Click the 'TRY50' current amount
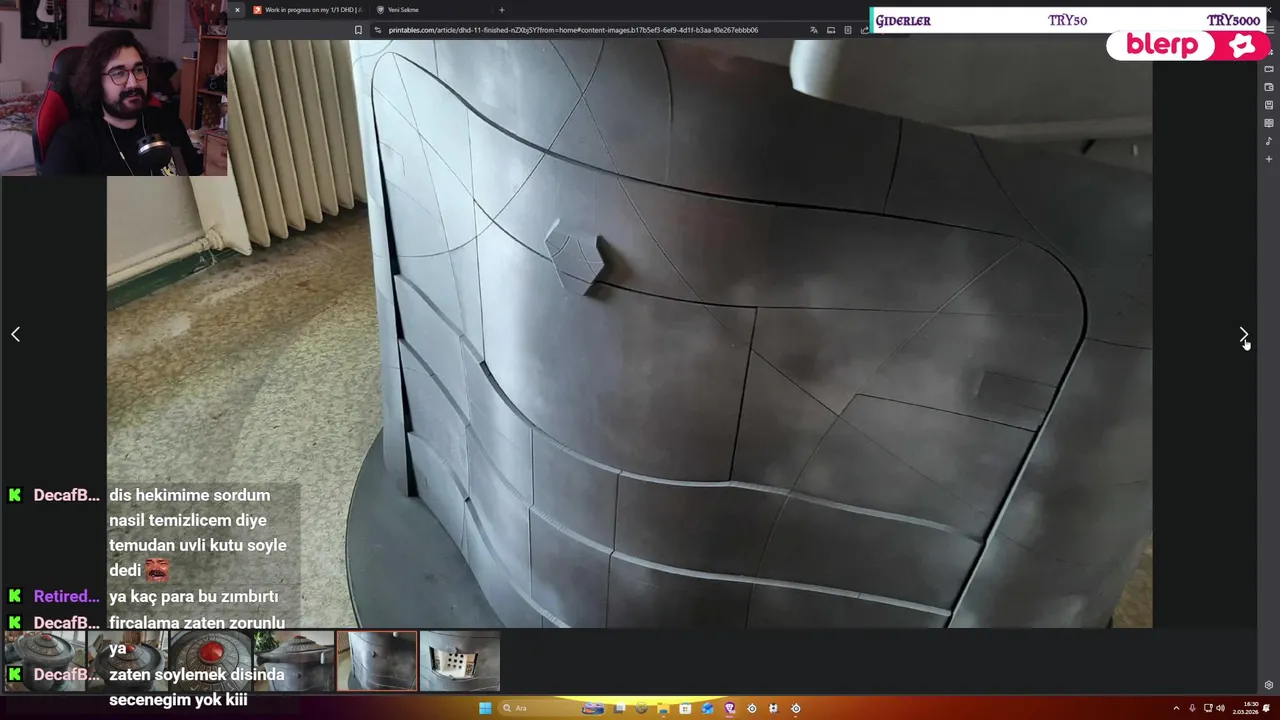1280x720 pixels. (1067, 20)
